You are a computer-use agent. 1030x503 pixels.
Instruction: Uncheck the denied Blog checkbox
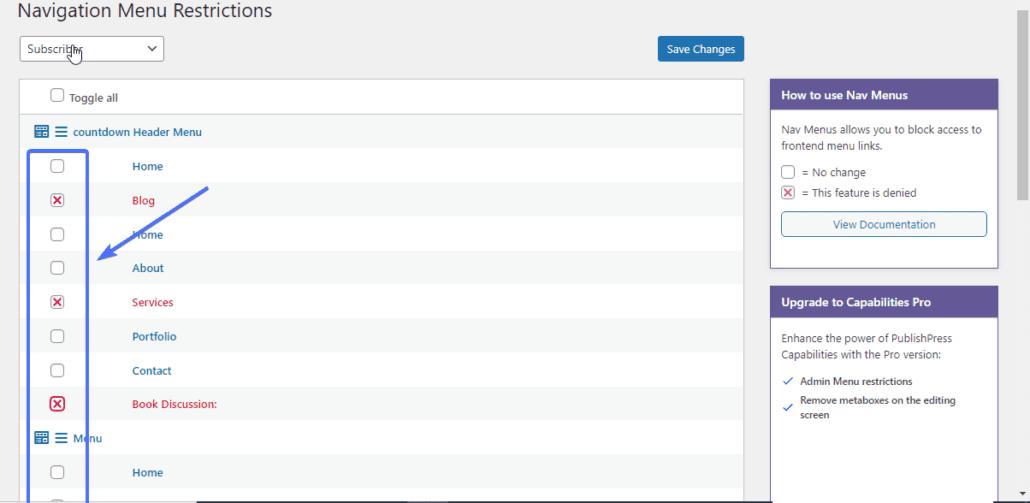coord(58,200)
